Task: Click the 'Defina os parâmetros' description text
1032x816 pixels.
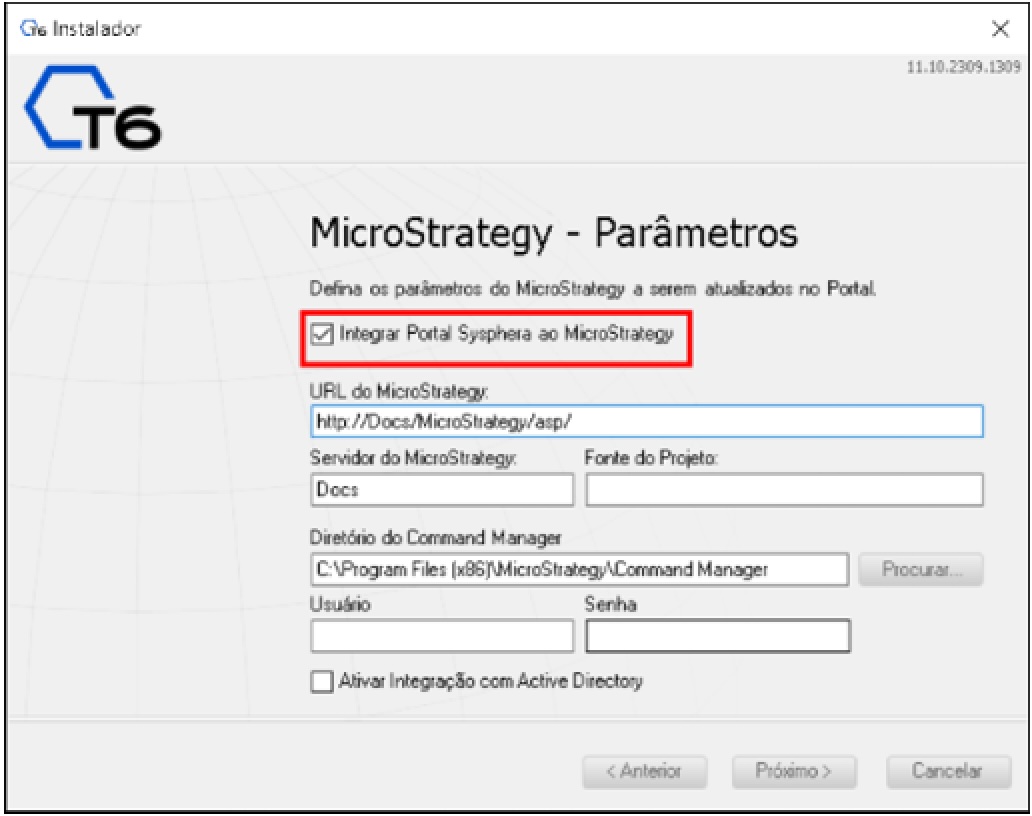Action: [x=592, y=289]
